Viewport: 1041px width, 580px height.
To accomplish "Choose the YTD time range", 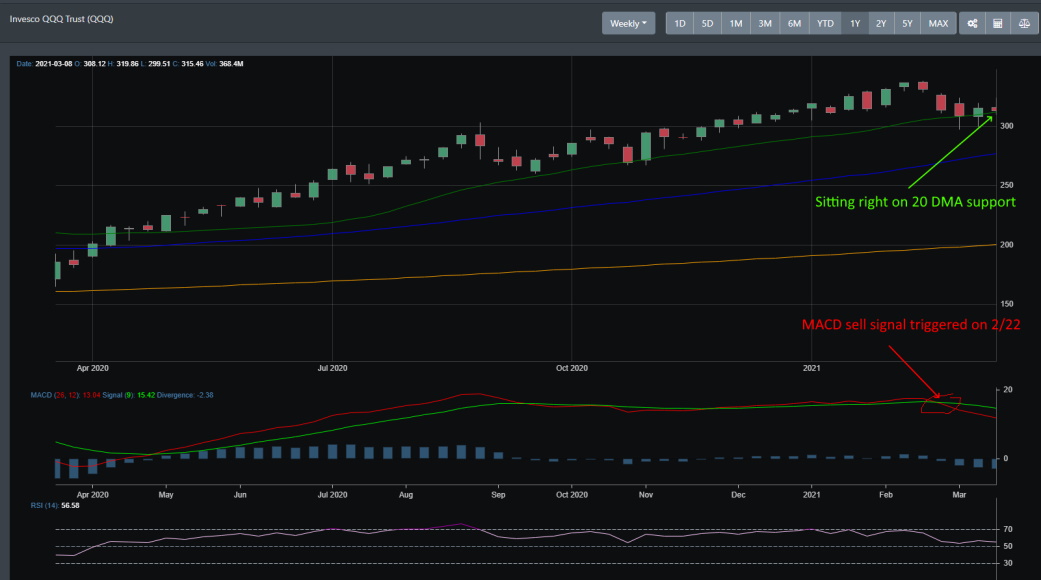I will [825, 23].
